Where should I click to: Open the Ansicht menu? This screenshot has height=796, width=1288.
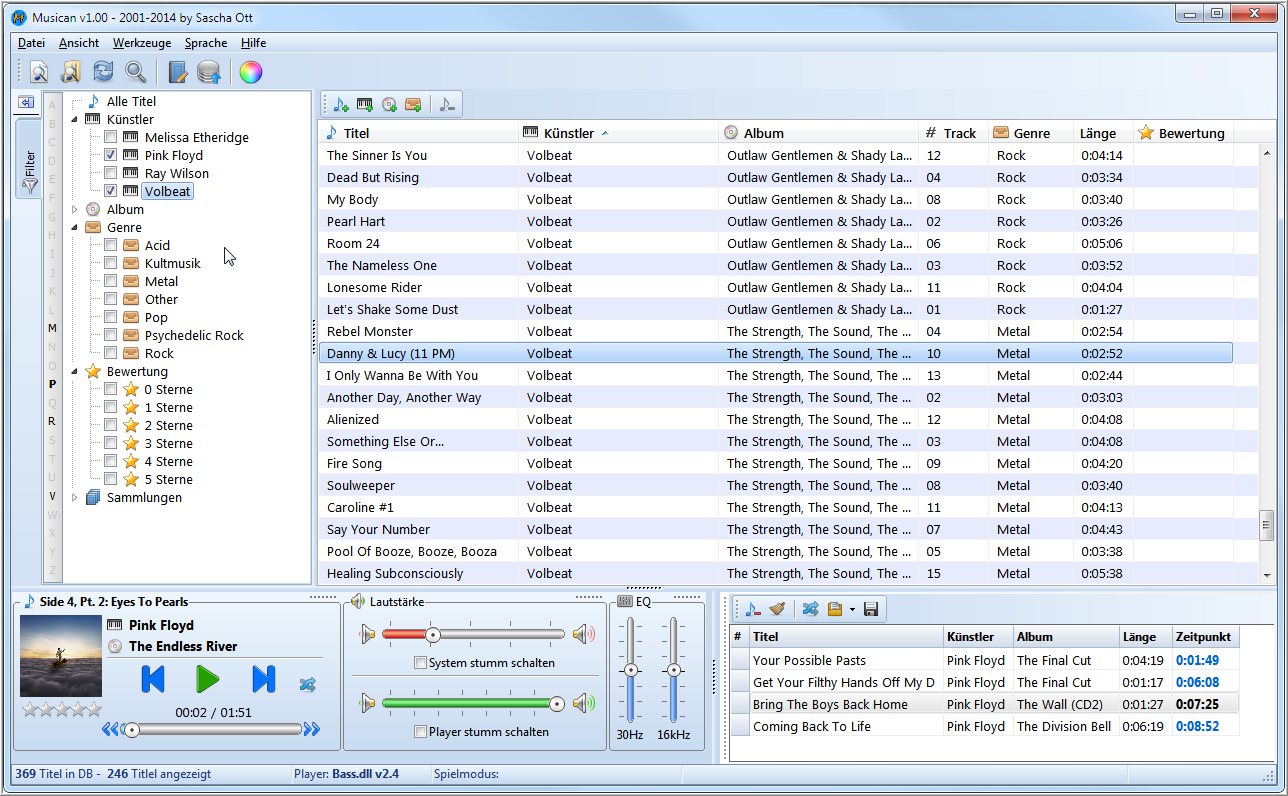(79, 43)
